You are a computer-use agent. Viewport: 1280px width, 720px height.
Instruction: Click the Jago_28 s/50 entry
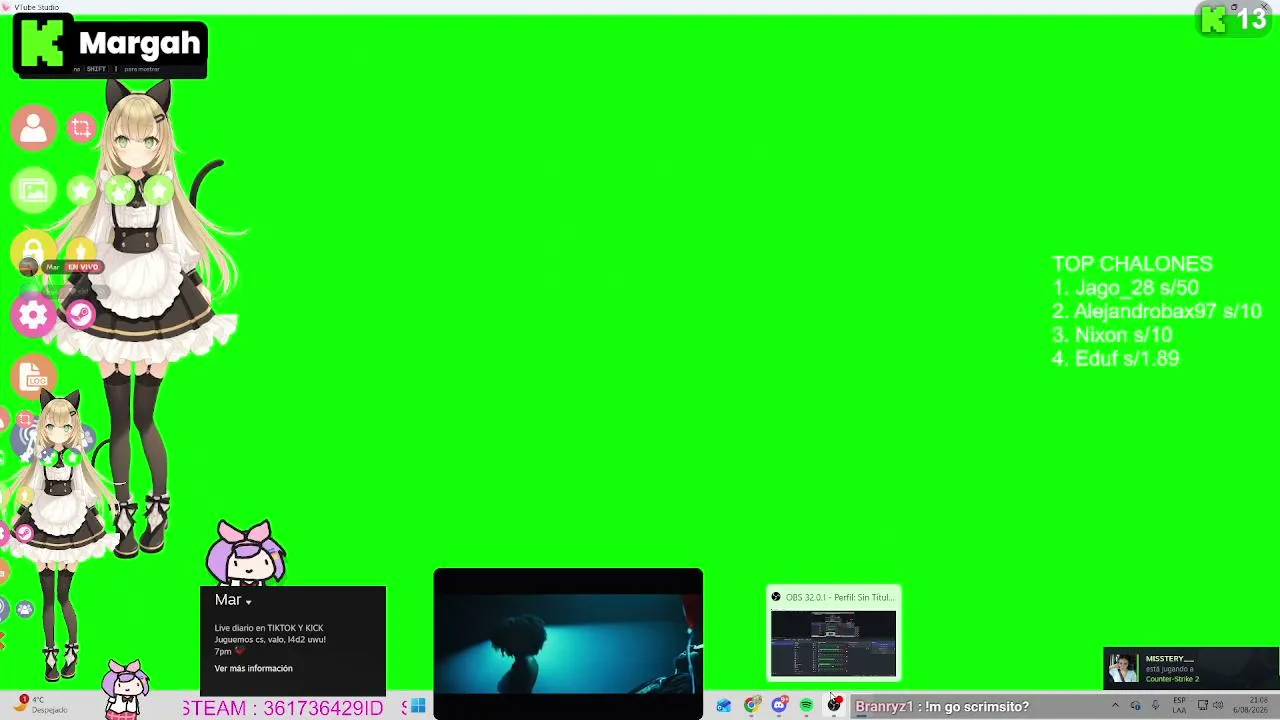click(1125, 288)
